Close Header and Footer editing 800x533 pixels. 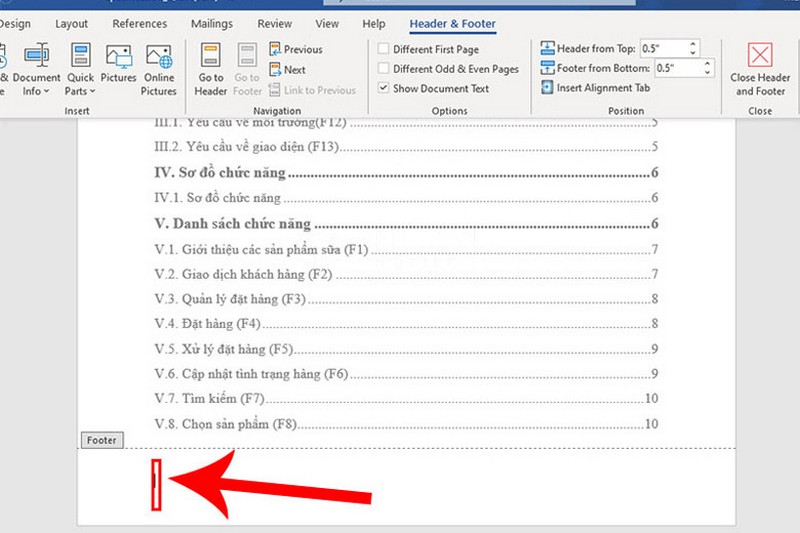(x=760, y=69)
